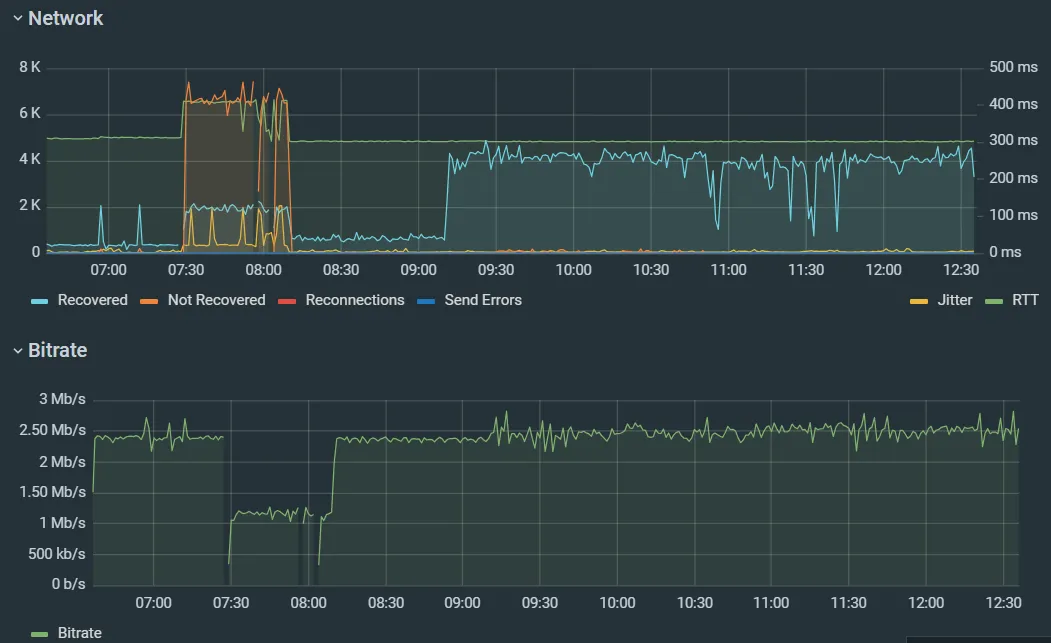This screenshot has width=1051, height=643.
Task: Click the 500 kb/s axis label
Action: pos(57,554)
